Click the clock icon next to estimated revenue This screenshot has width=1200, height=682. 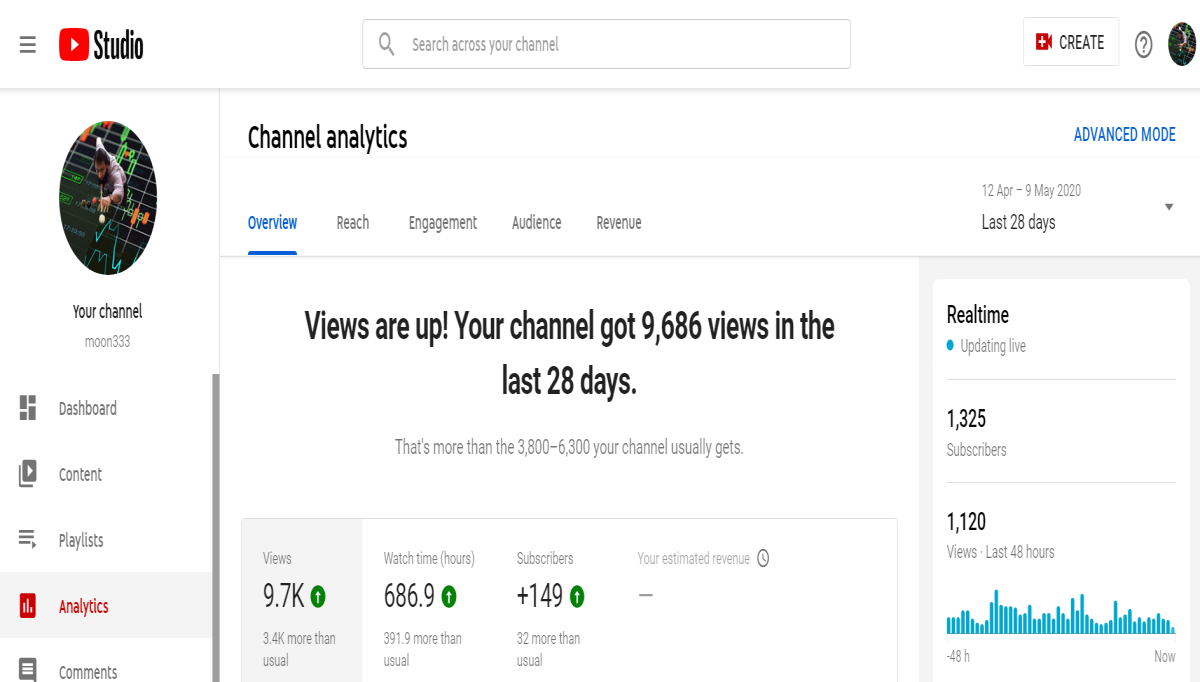pyautogui.click(x=763, y=558)
